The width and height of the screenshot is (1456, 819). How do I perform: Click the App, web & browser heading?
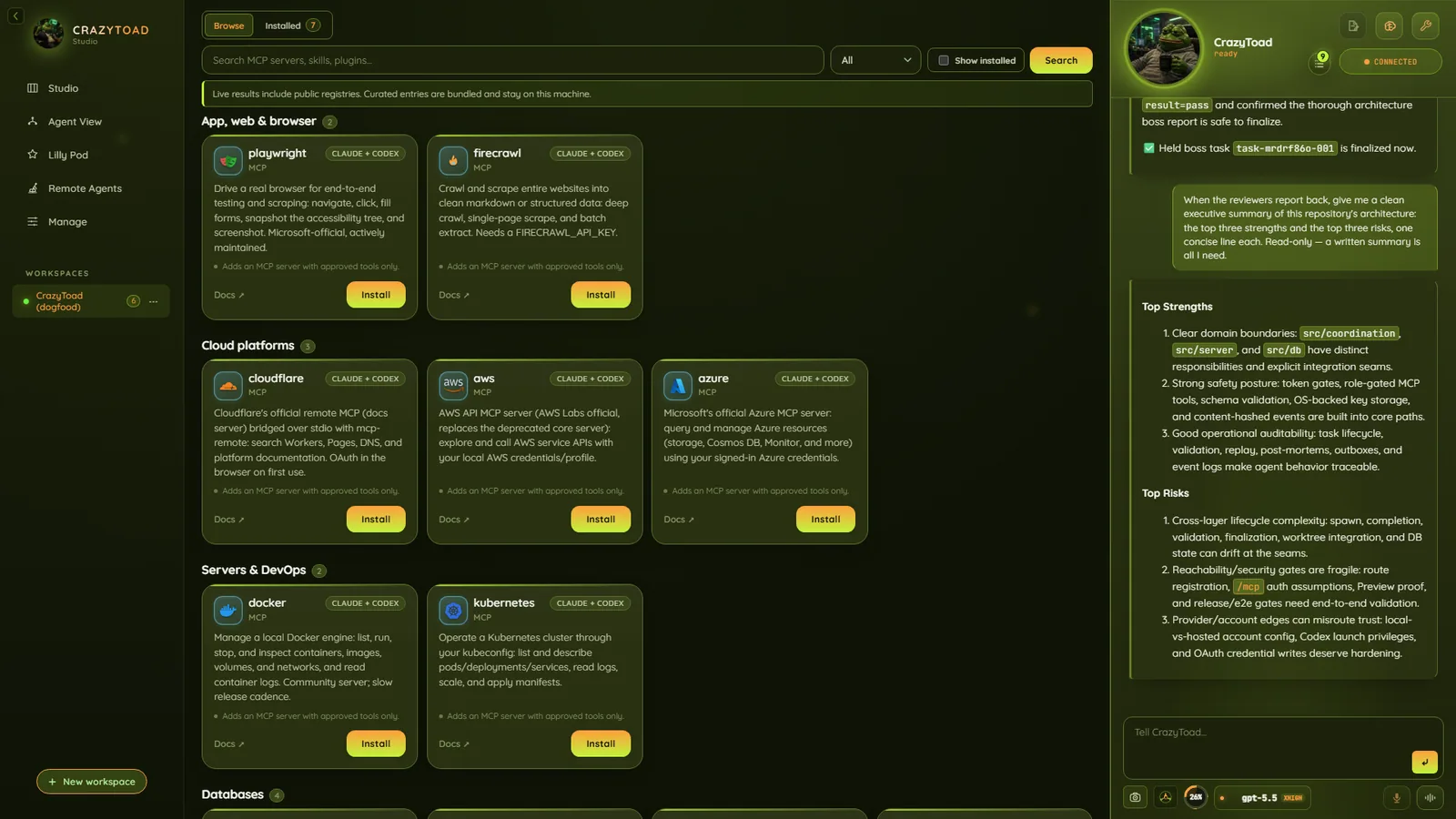258,121
